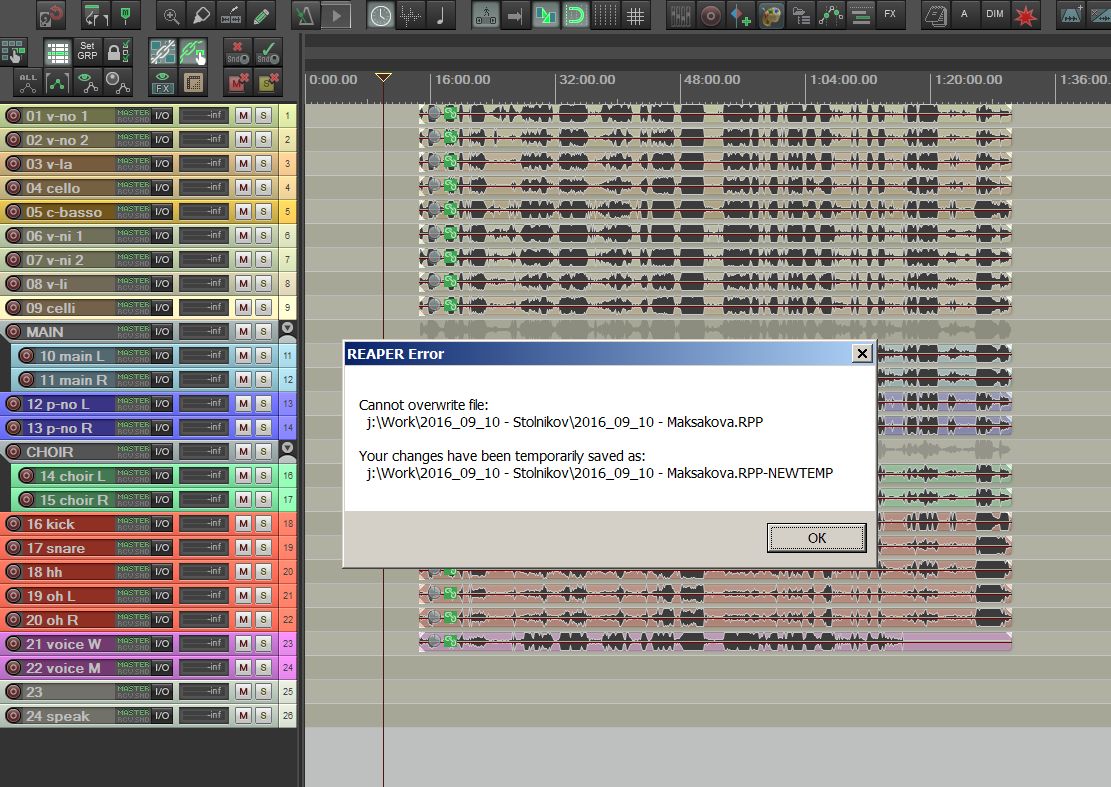Open the mixer faders icon
This screenshot has width=1111, height=787.
click(x=680, y=15)
